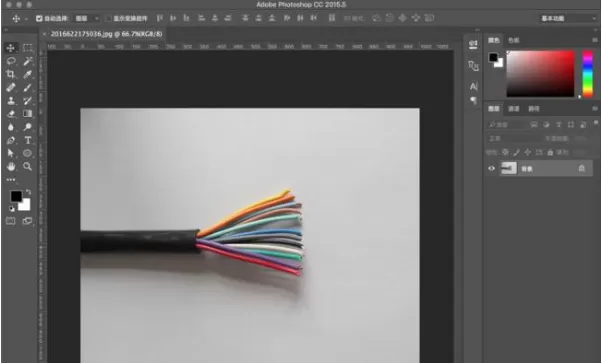Select the 2016622175036.jpg document tab
The width and height of the screenshot is (602, 363).
point(106,34)
